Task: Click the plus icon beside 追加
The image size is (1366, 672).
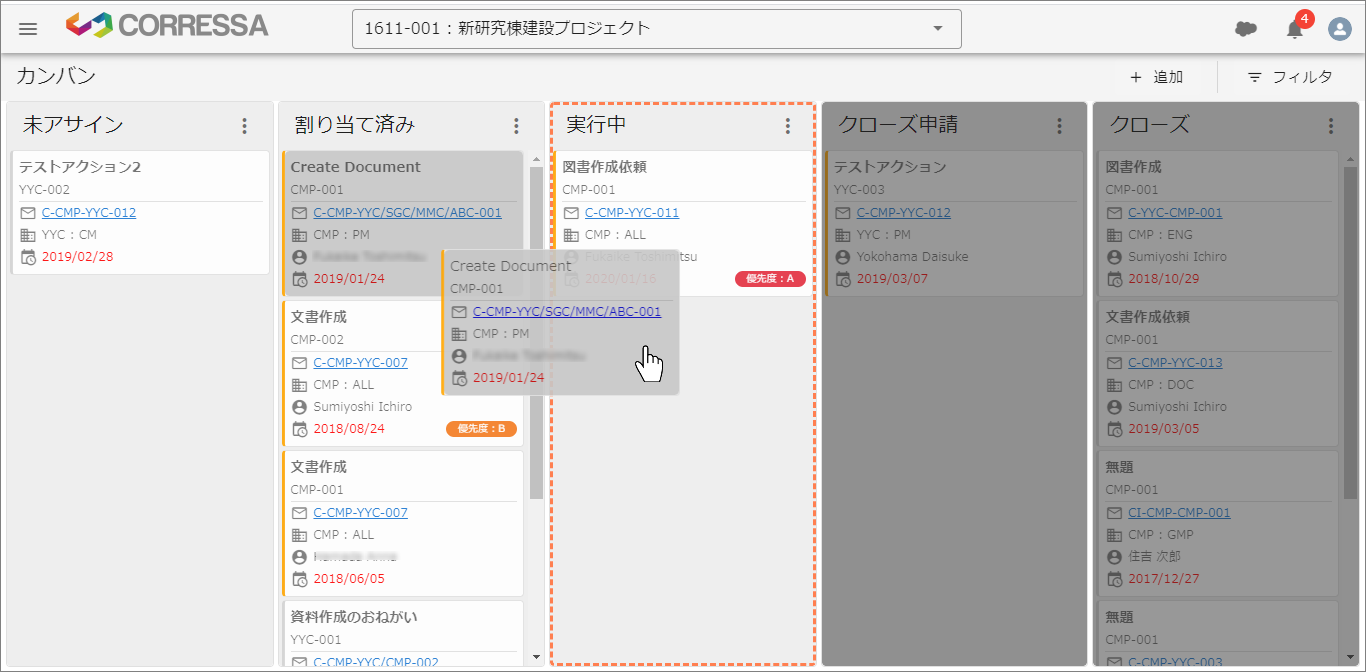Action: pos(1134,76)
